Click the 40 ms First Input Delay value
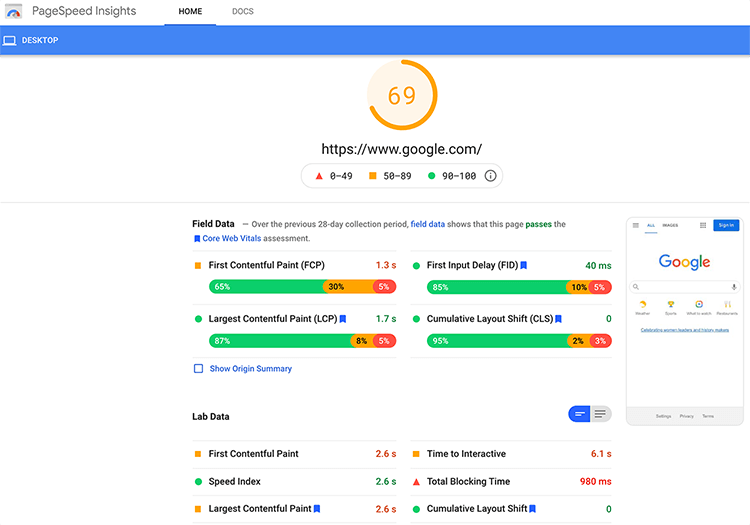The height and width of the screenshot is (525, 750). click(598, 265)
